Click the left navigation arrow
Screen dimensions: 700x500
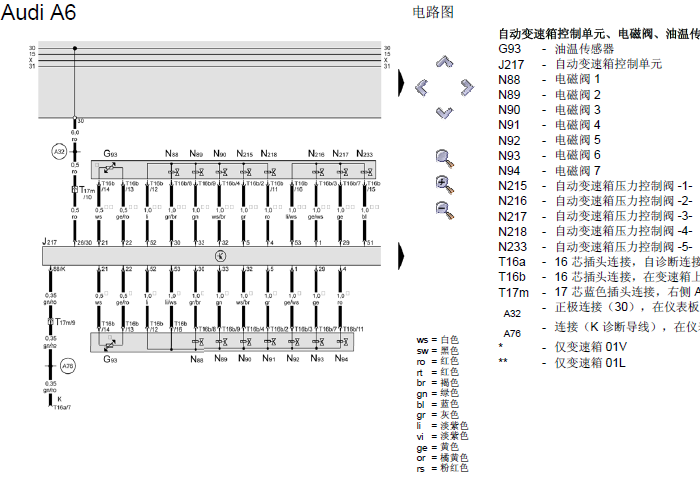[421, 87]
